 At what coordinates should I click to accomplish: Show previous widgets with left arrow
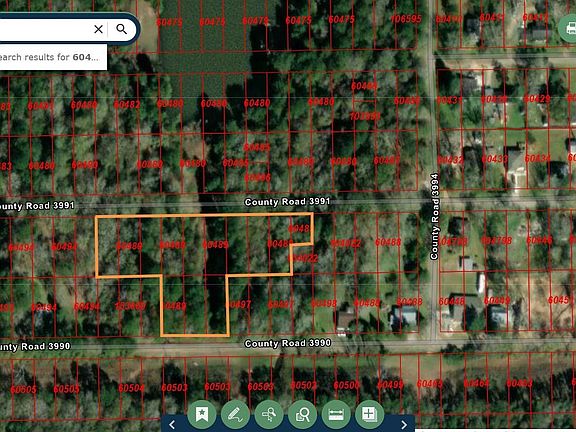(172, 424)
